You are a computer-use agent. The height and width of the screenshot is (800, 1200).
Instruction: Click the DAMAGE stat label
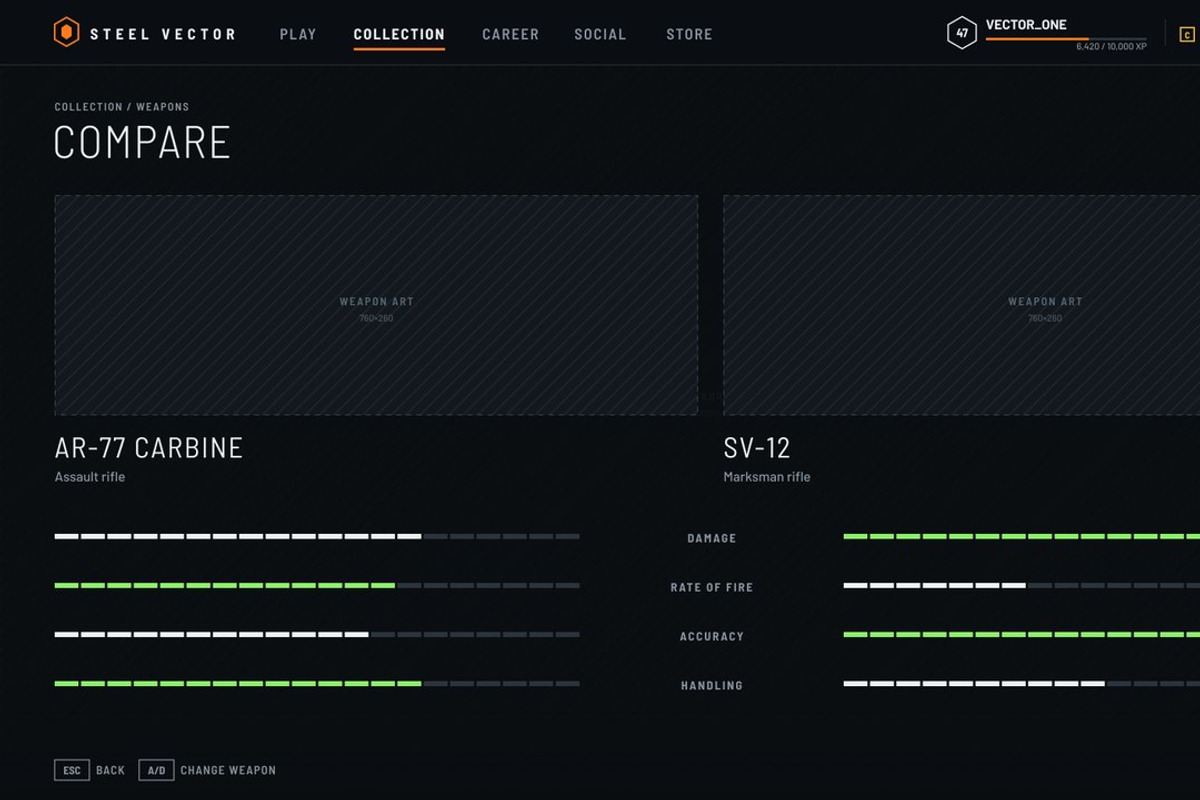712,538
